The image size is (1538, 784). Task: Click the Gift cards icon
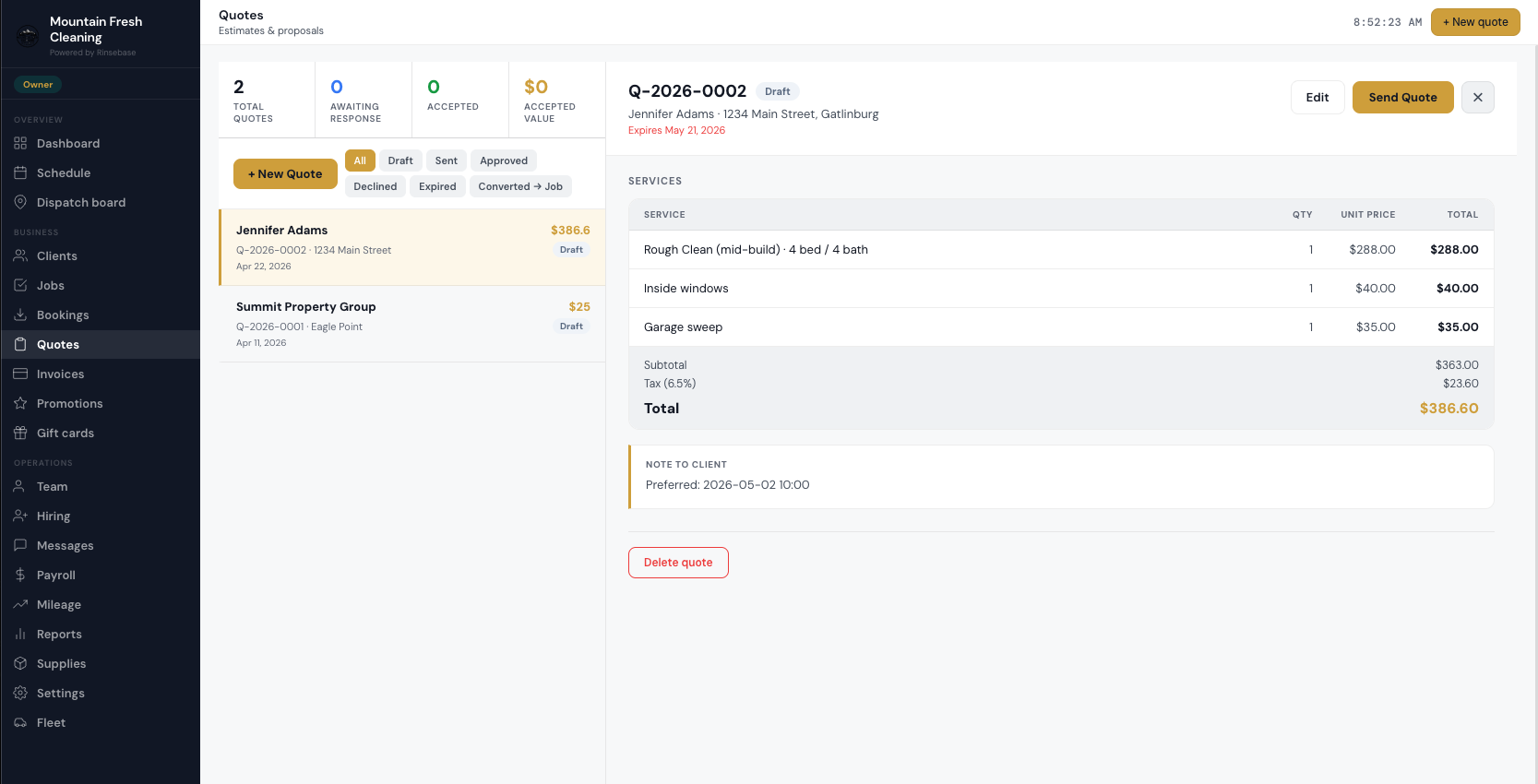tap(20, 433)
